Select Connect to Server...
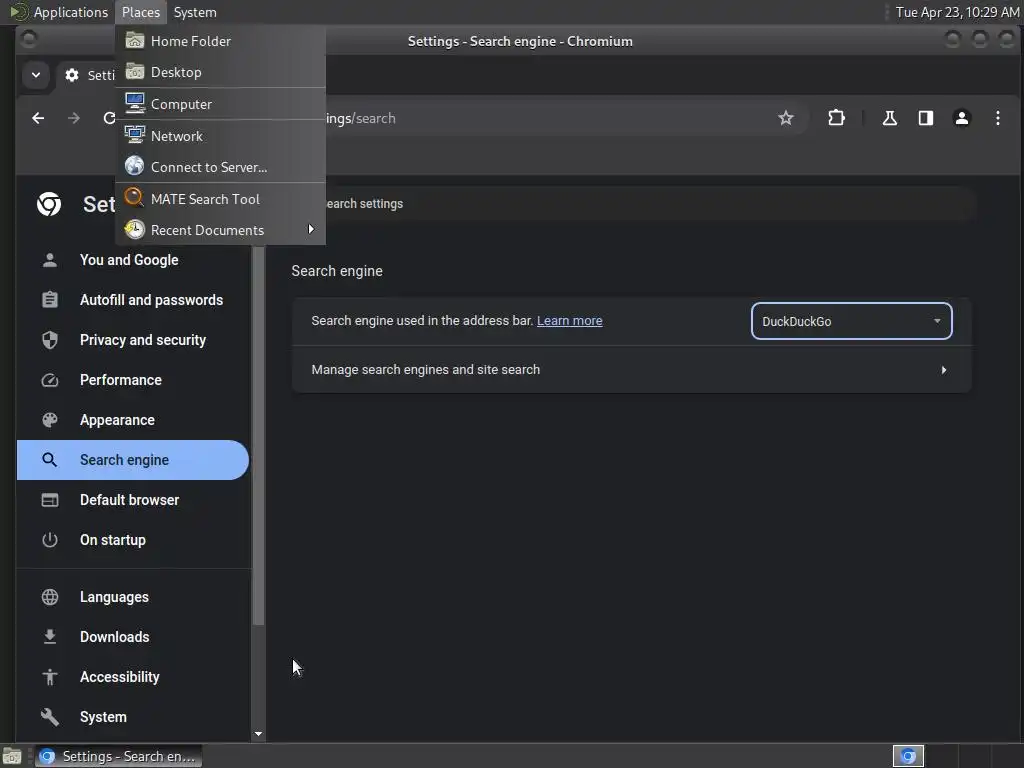Screen dimensions: 1024x768 [221, 167]
